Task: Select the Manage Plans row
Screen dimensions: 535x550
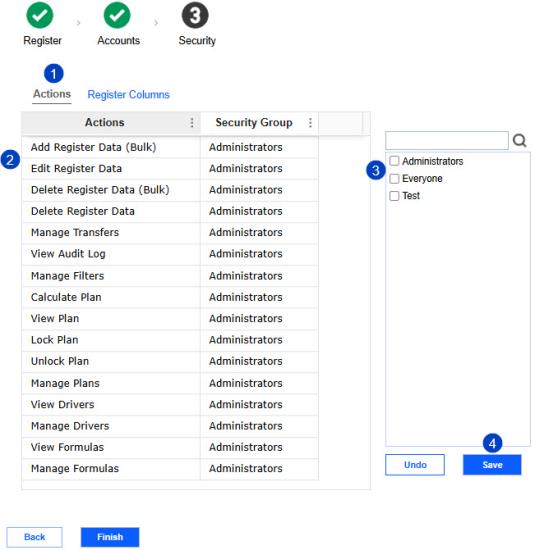Action: 170,383
